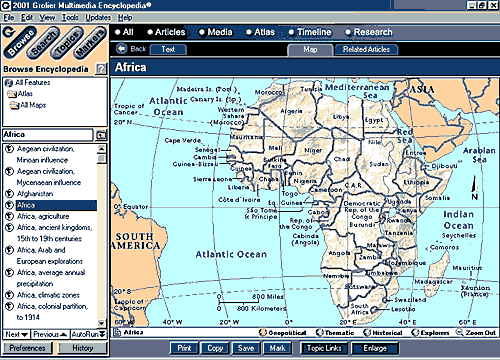The image size is (500, 360).
Task: Open the Next dropdown arrow
Action: [x=24, y=334]
